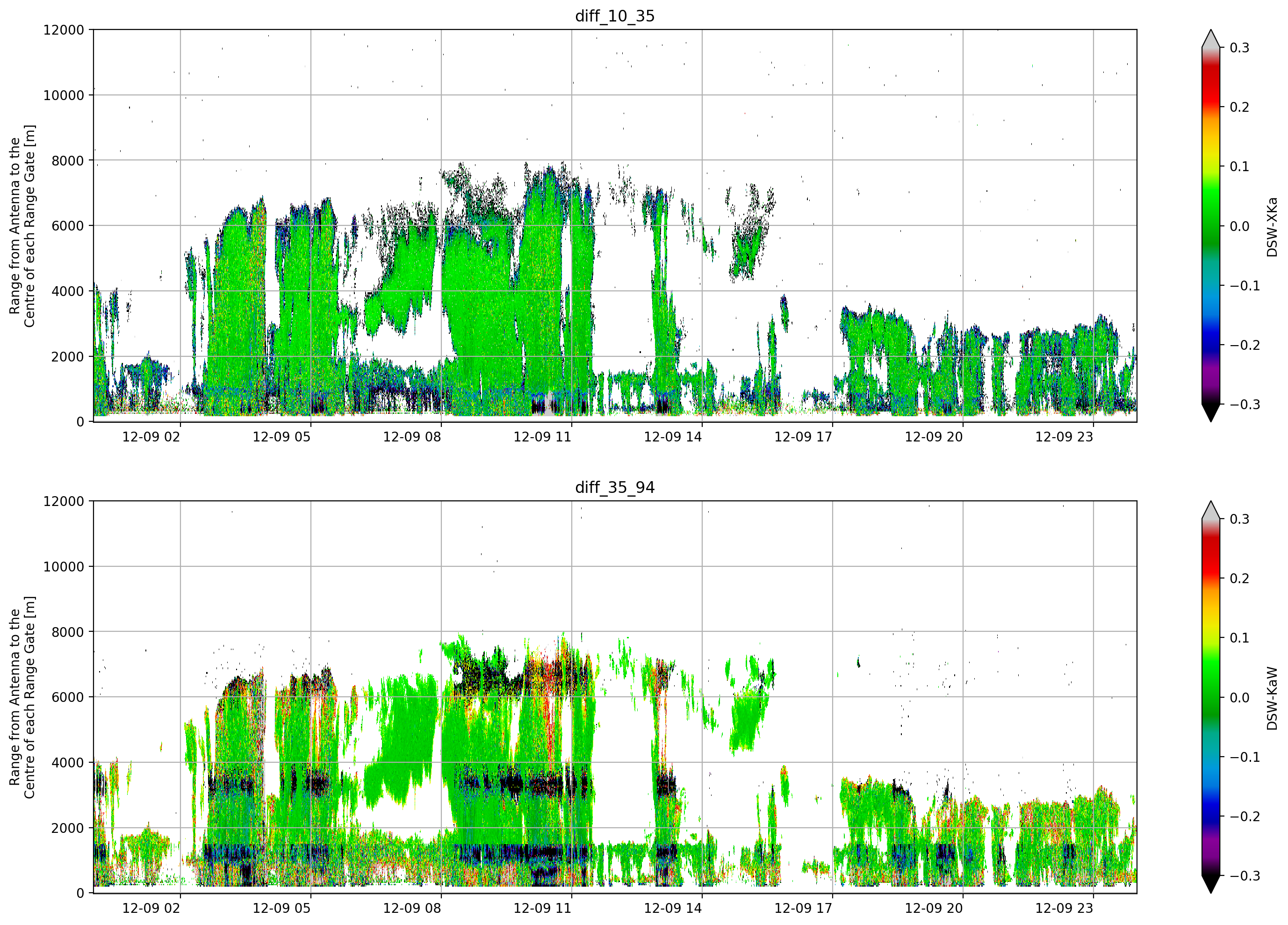Click "12-09 08" tick under diff_35_94
The image size is (1288, 925).
coord(412,909)
